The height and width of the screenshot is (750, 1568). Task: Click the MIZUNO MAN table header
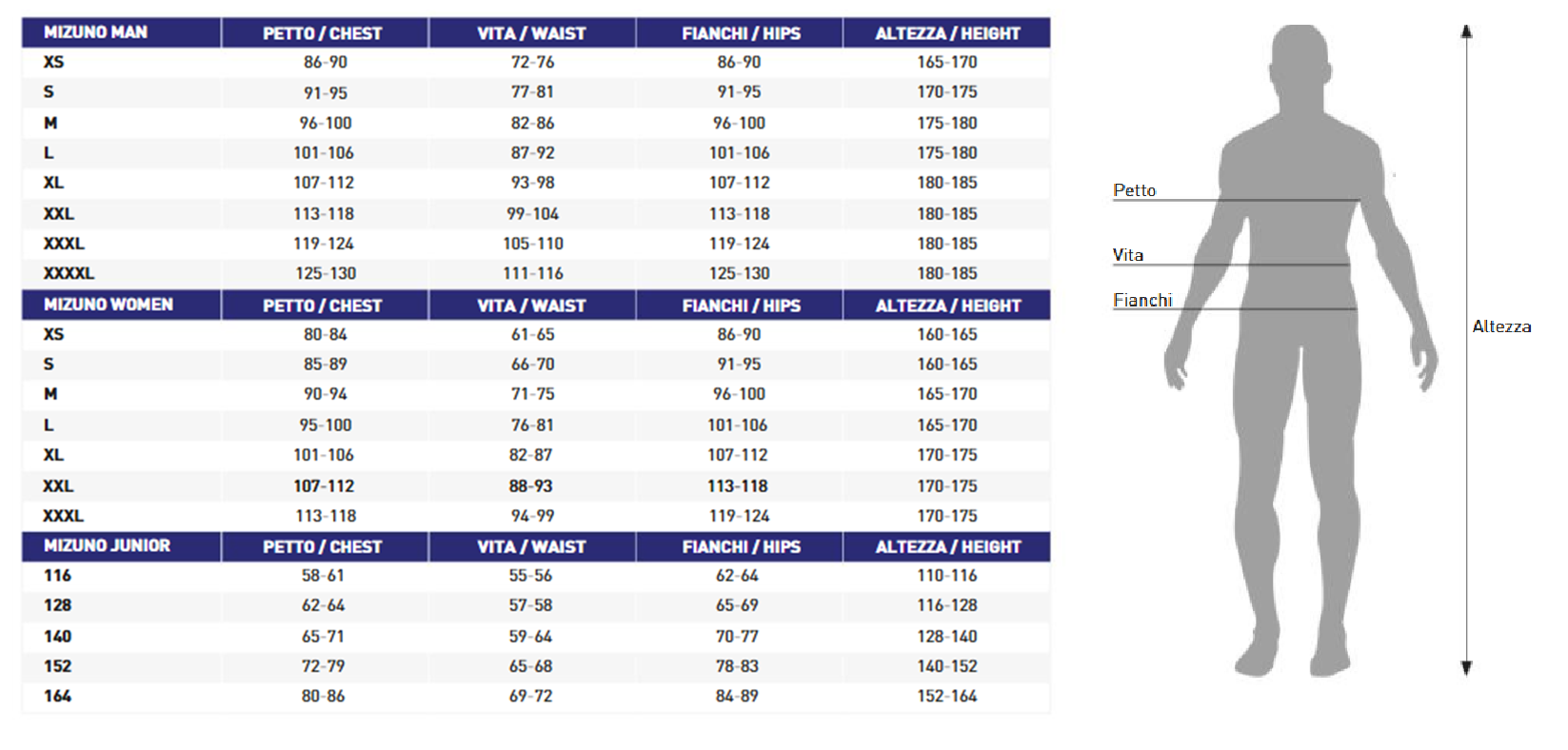pos(95,32)
